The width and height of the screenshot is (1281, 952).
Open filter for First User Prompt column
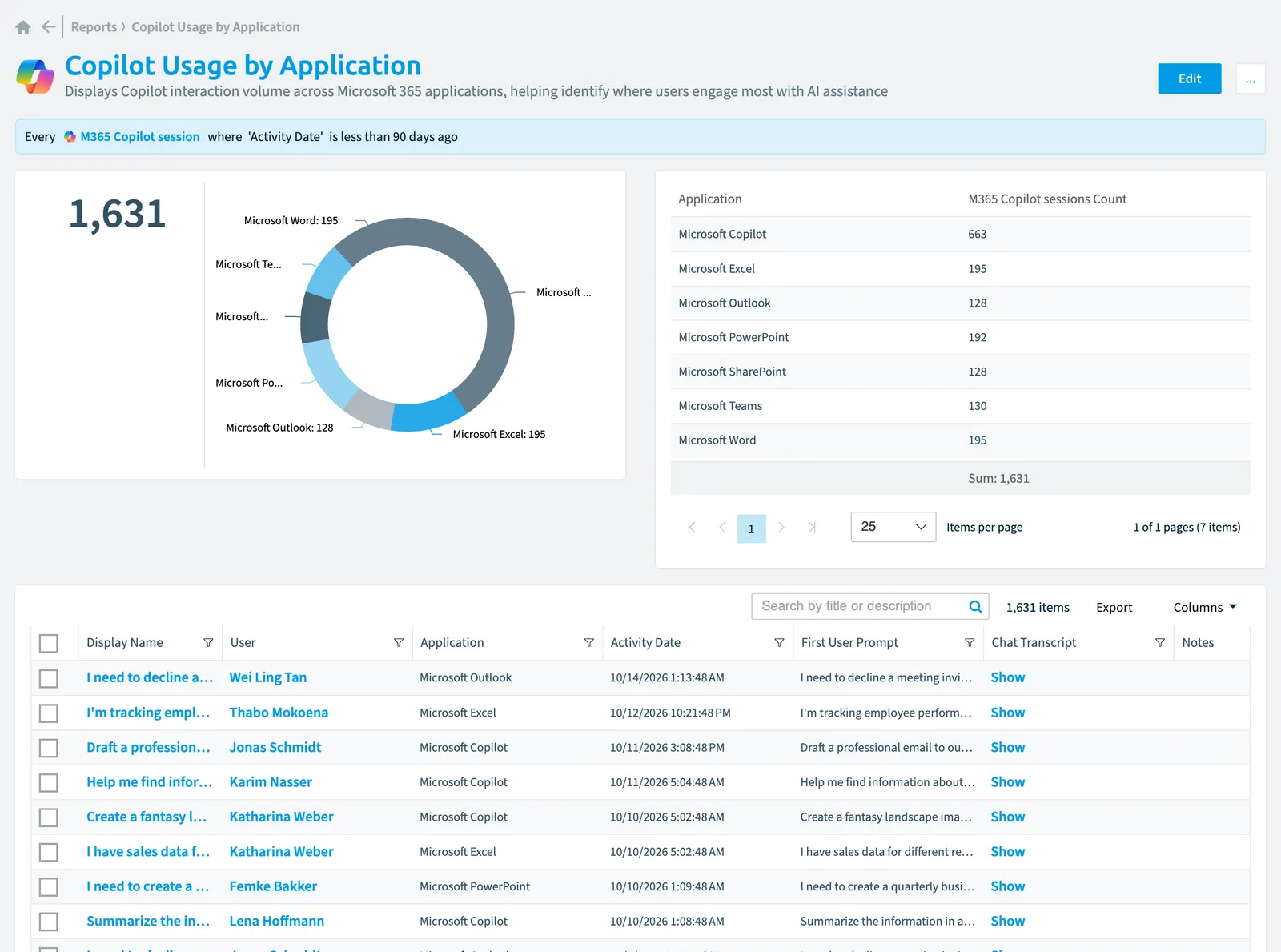(x=970, y=642)
